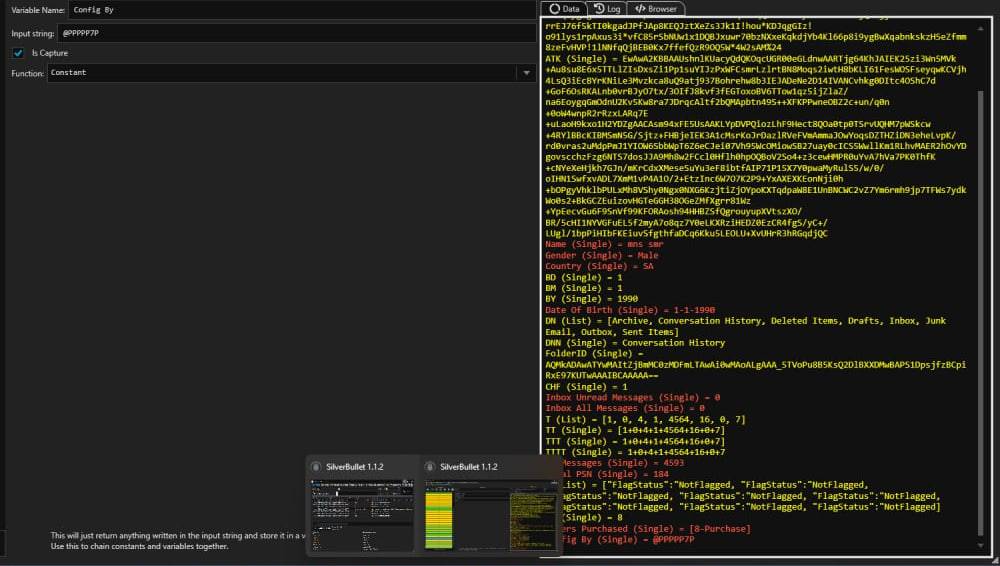Click the data panel scroll-down arrow
Screen dimensions: 1000x566
click(x=980, y=545)
